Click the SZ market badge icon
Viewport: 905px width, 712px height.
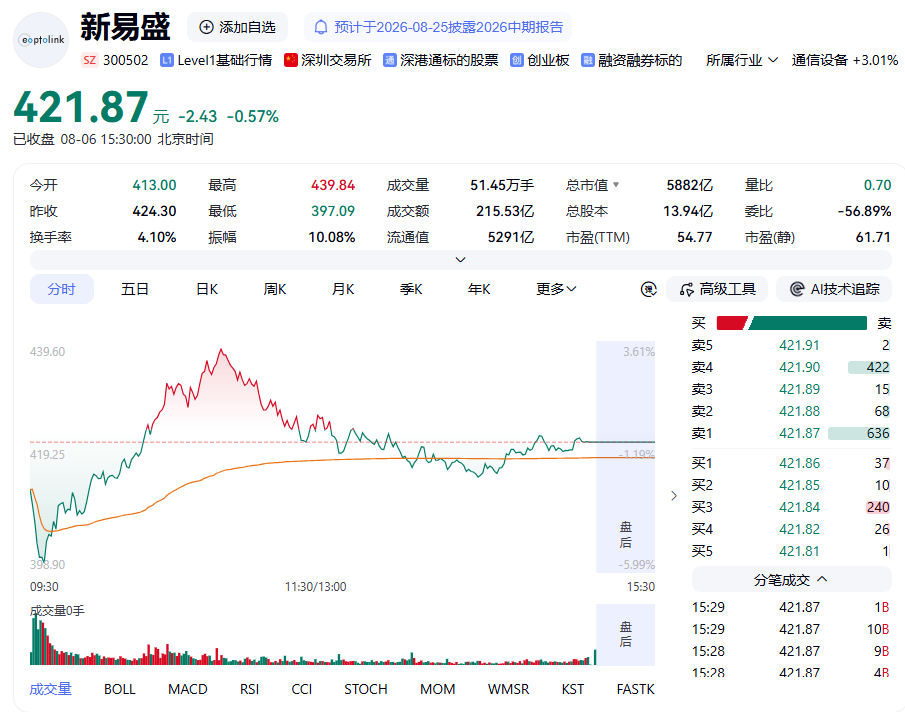click(x=89, y=61)
